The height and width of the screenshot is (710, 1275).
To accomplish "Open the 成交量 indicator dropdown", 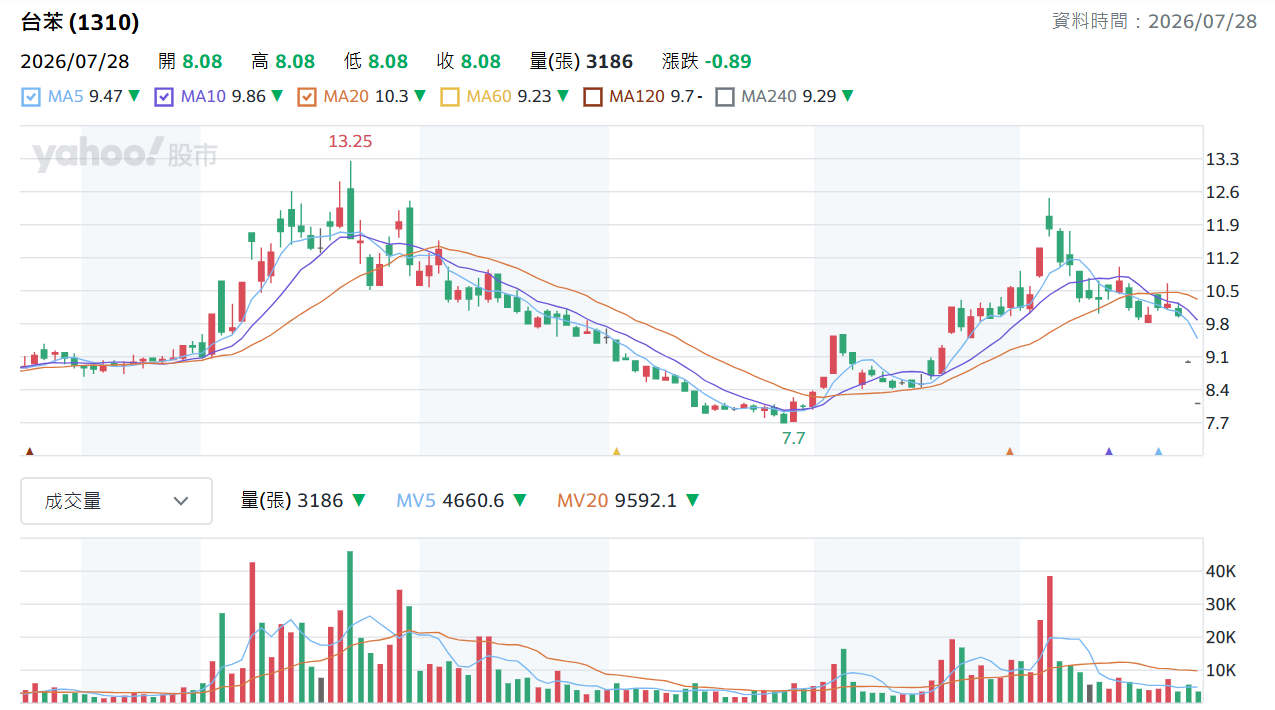I will pyautogui.click(x=117, y=501).
